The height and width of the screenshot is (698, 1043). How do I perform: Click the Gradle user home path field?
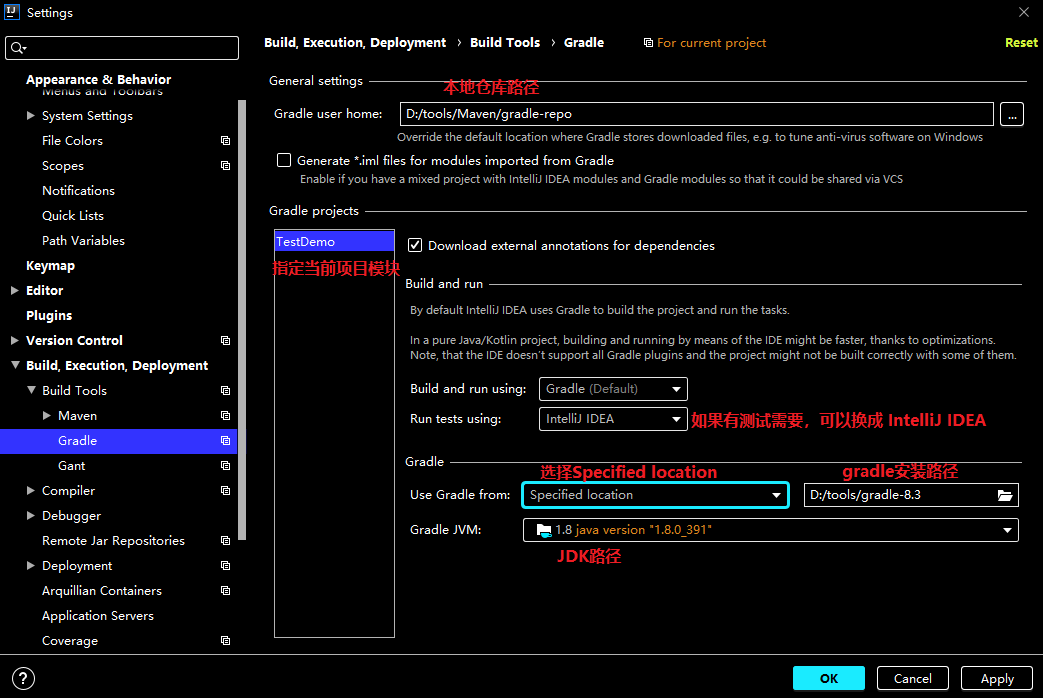[x=696, y=114]
